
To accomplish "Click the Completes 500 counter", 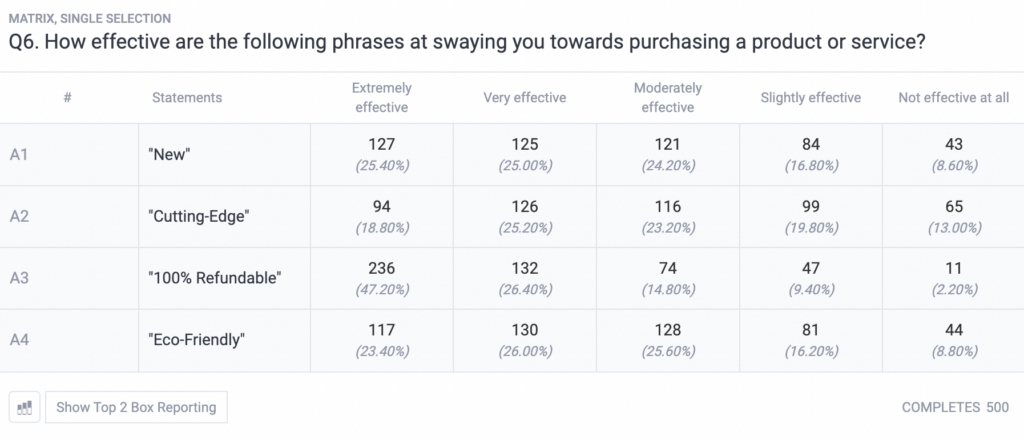I will [x=955, y=407].
